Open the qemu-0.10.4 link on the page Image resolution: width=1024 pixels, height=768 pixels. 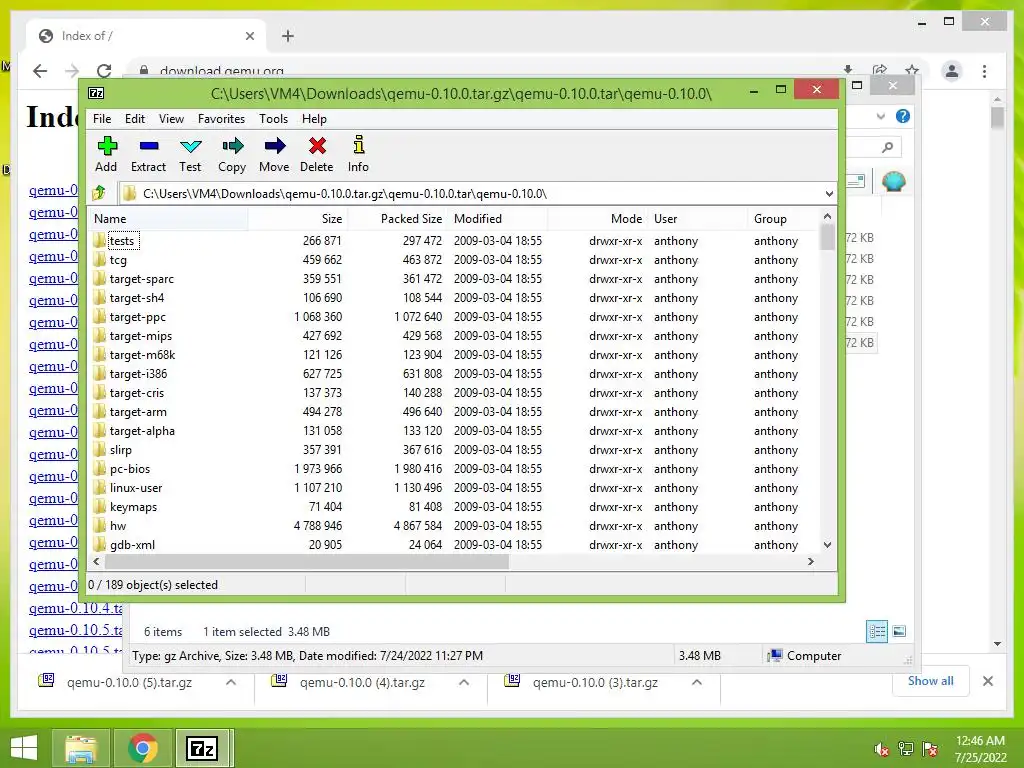click(75, 608)
